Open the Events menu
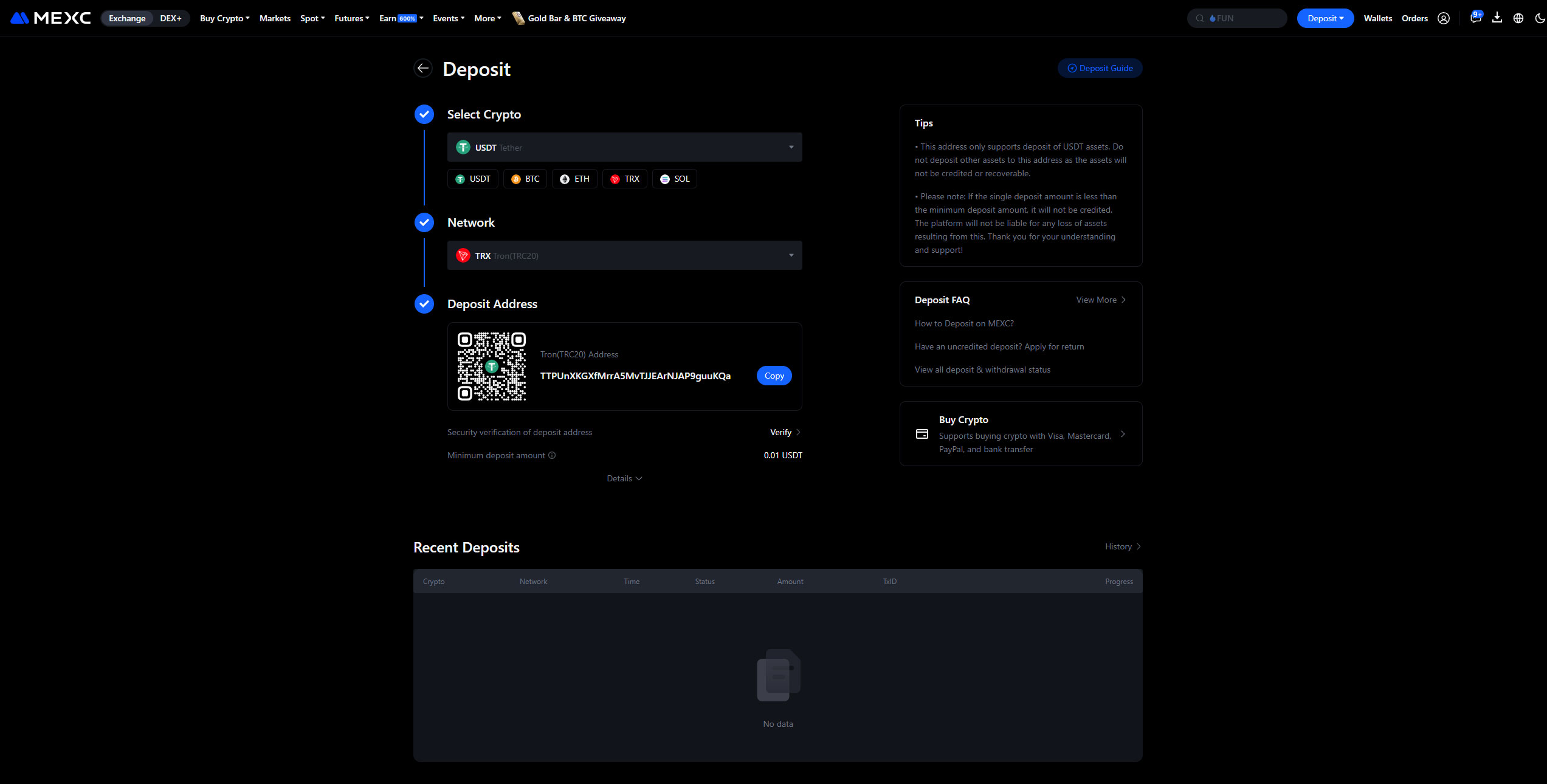Screen dimensions: 1547x784 (x=449, y=18)
